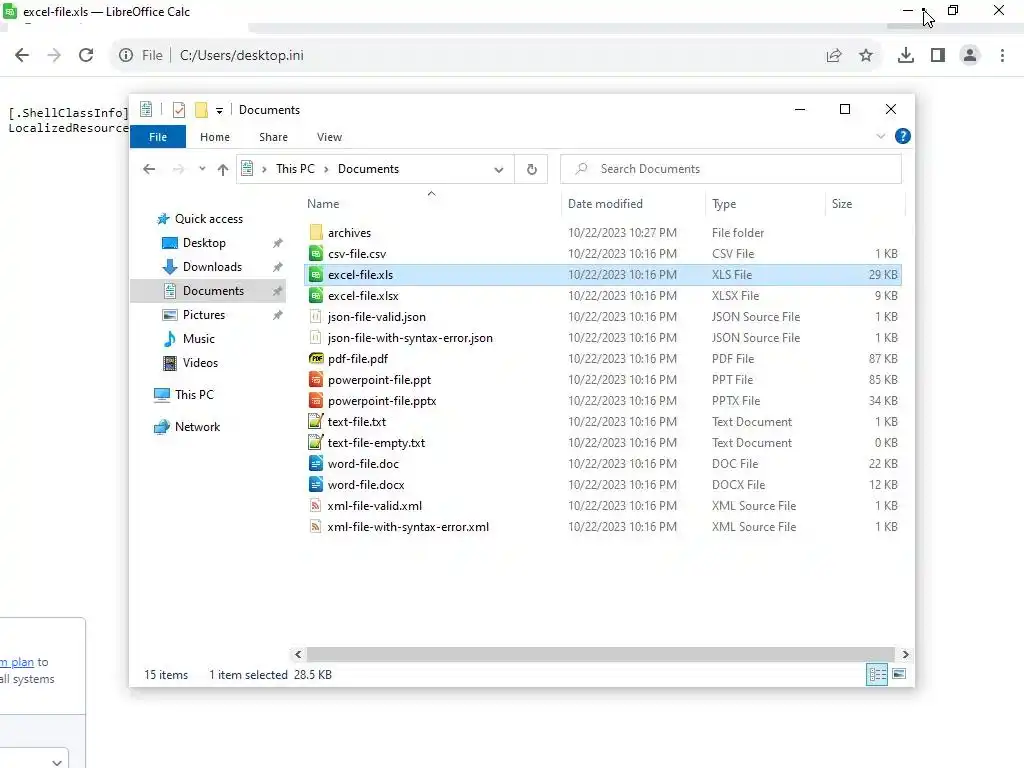Select the powerpoint-file.ppt icon

click(315, 379)
